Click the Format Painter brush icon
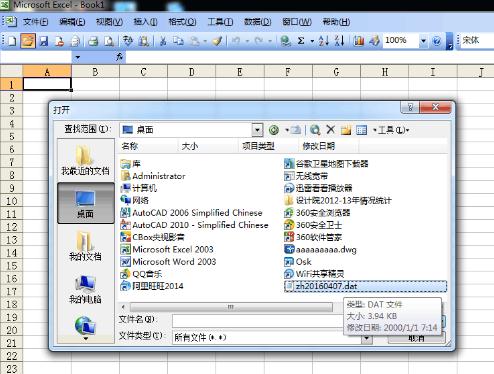The height and width of the screenshot is (374, 494). [x=217, y=41]
